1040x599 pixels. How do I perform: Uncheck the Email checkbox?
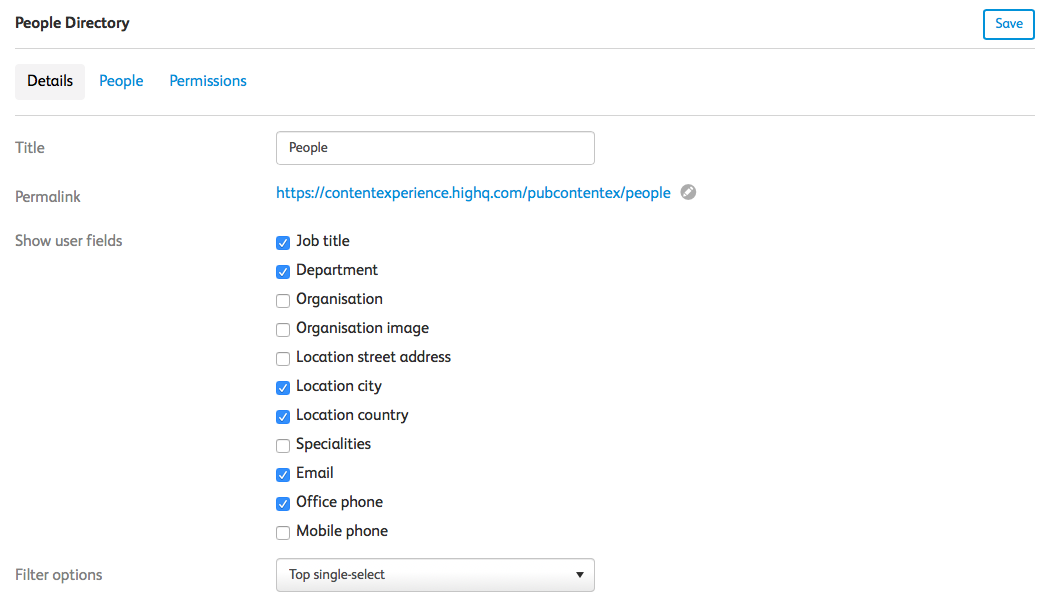click(x=283, y=475)
